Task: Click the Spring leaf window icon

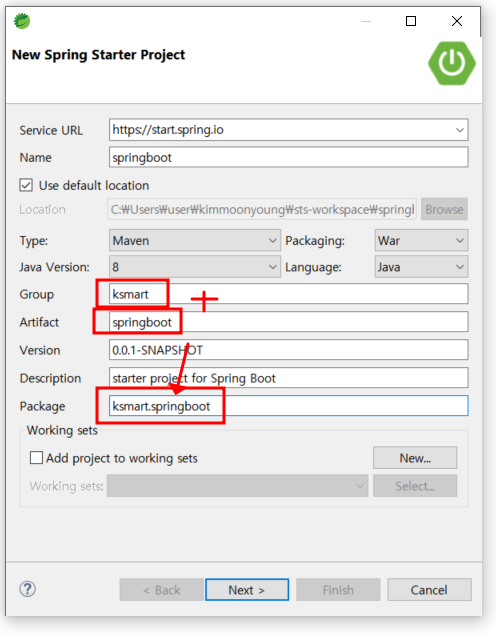Action: coord(22,21)
